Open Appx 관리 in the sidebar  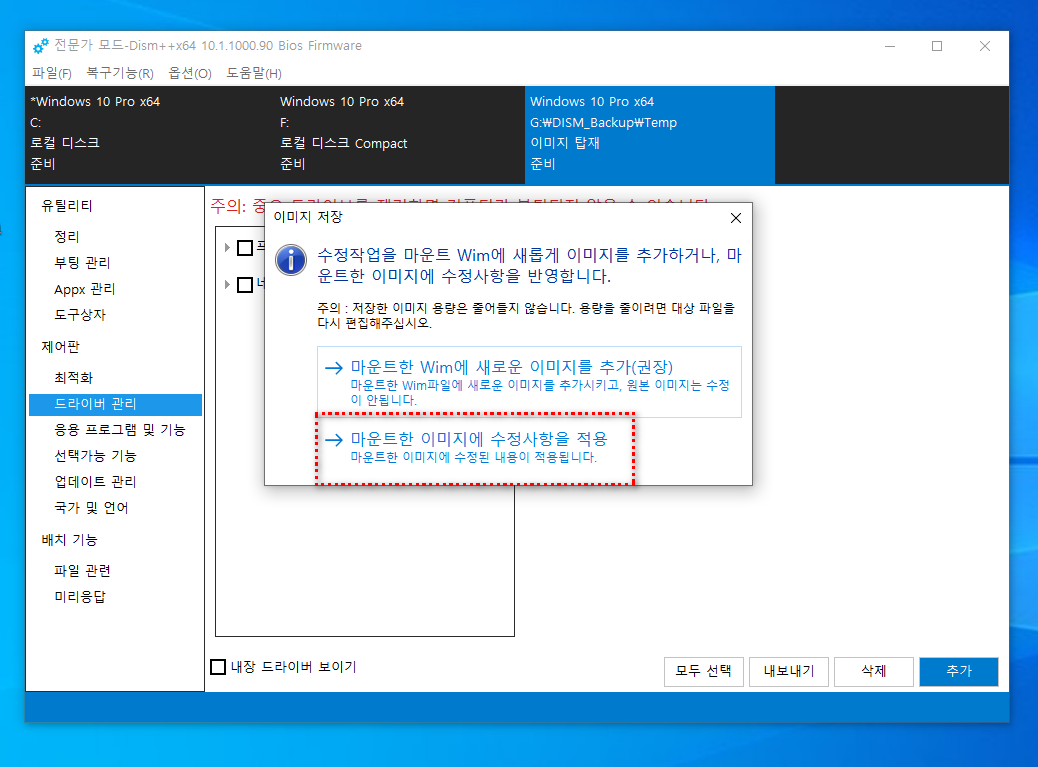click(x=85, y=289)
